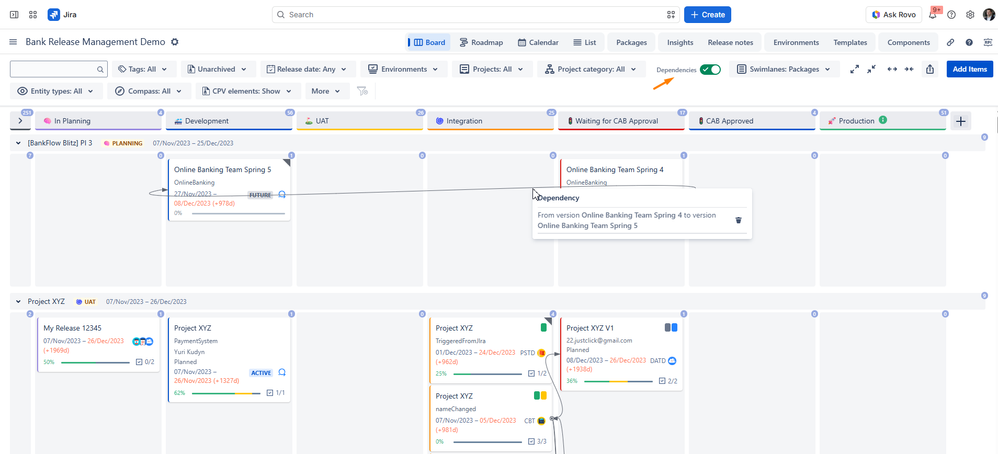Screen dimensions: 998x454
Task: Copy board link icon
Action: pyautogui.click(x=950, y=43)
